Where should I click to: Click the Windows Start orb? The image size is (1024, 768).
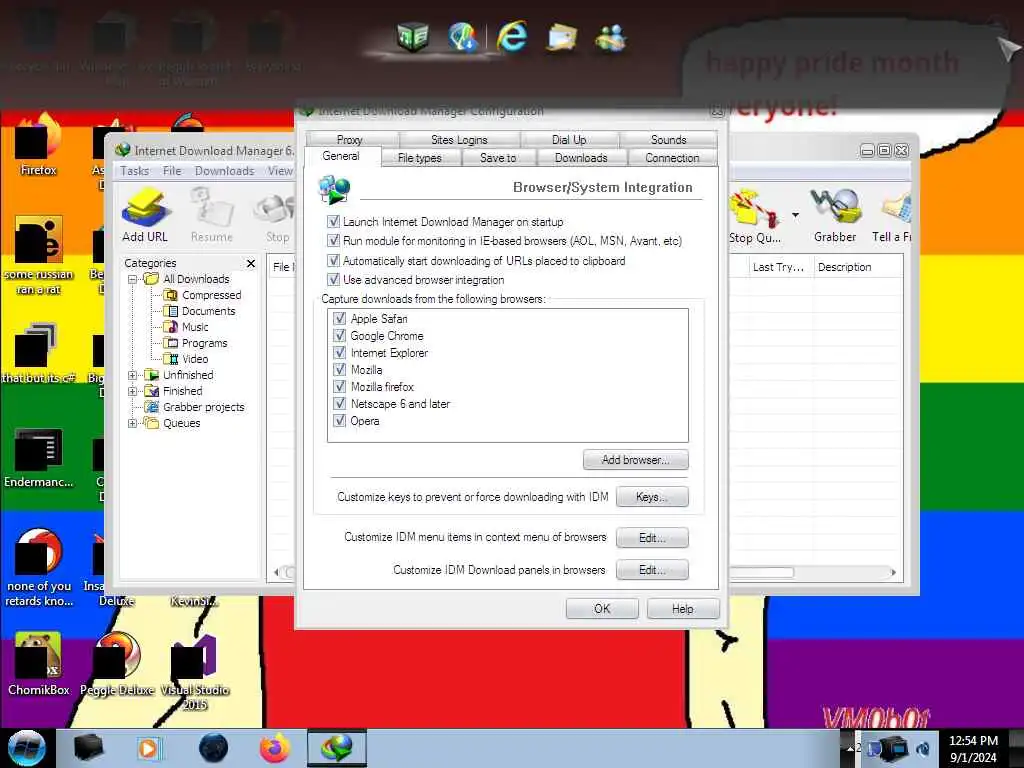27,748
